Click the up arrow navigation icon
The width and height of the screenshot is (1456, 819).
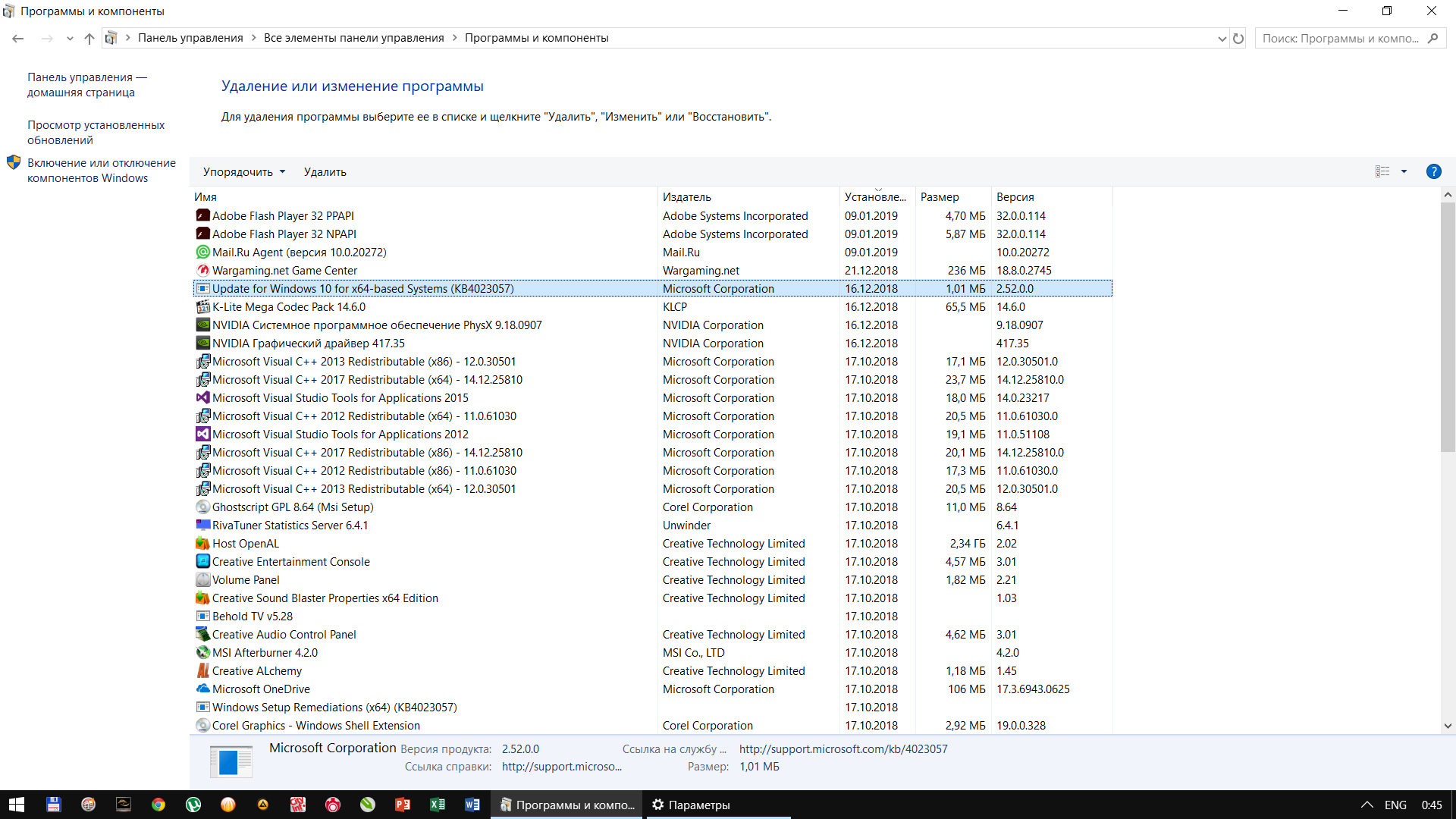pyautogui.click(x=89, y=38)
